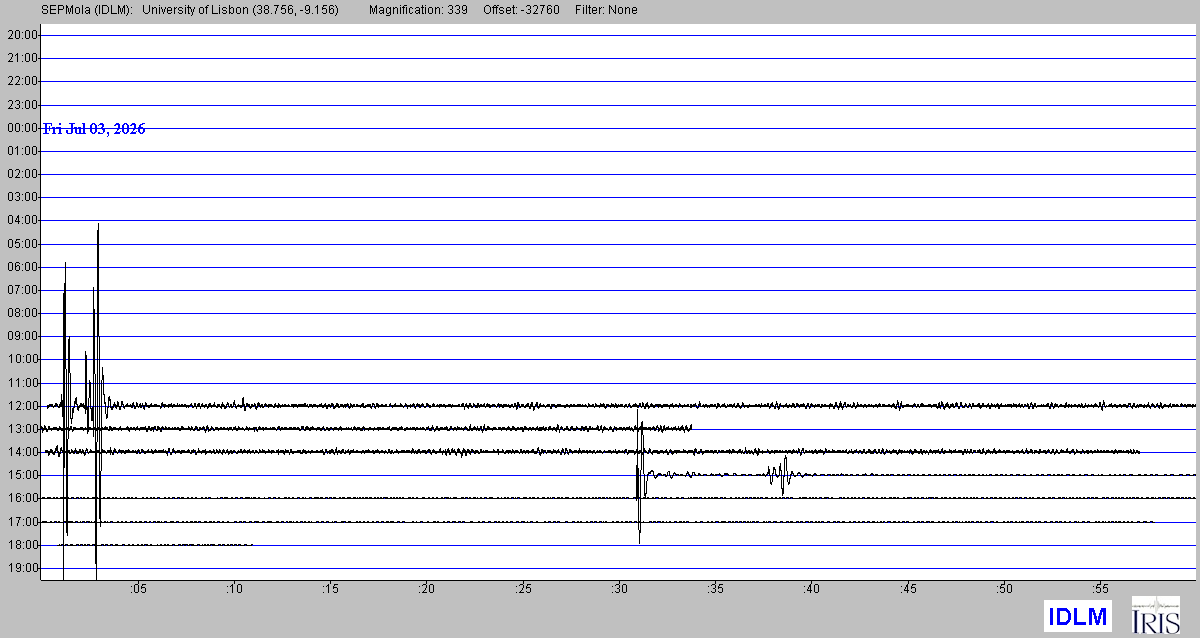Image resolution: width=1200 pixels, height=638 pixels.
Task: Select the 21:00 hour label
Action: point(22,58)
